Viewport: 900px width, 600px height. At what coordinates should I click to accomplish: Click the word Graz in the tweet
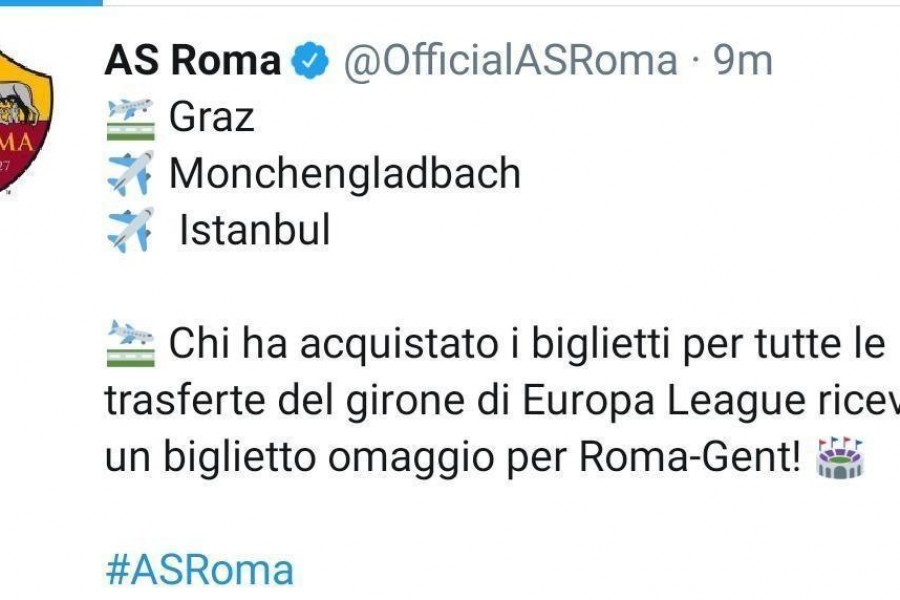tap(211, 118)
